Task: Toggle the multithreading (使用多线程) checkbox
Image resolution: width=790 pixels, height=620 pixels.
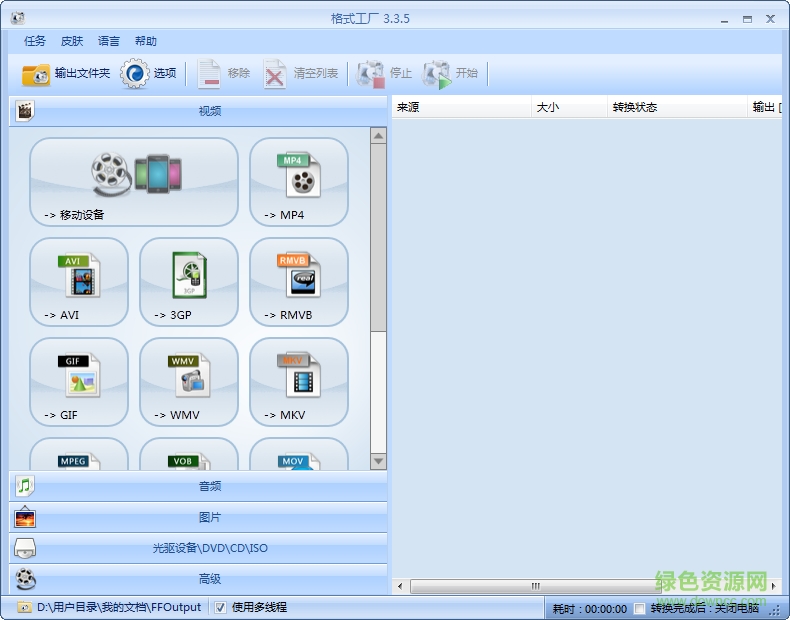Action: coord(220,607)
